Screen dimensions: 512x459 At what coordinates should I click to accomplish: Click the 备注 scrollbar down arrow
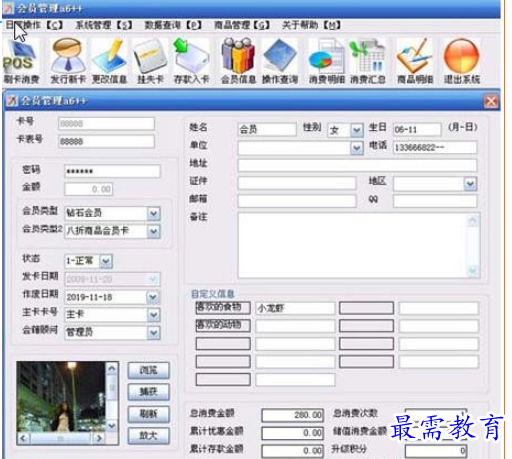coord(473,270)
